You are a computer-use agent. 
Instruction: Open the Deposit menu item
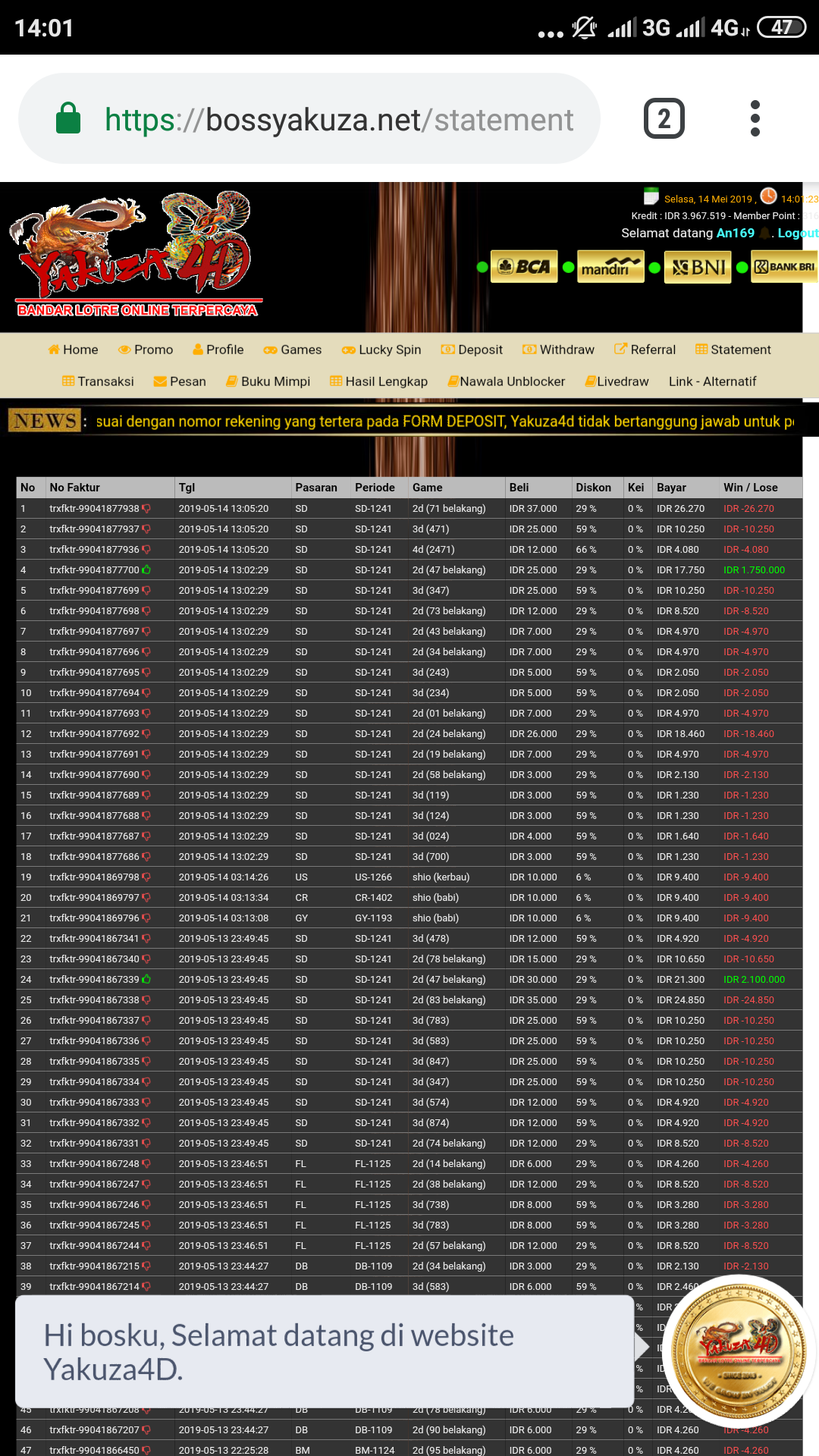pyautogui.click(x=472, y=350)
